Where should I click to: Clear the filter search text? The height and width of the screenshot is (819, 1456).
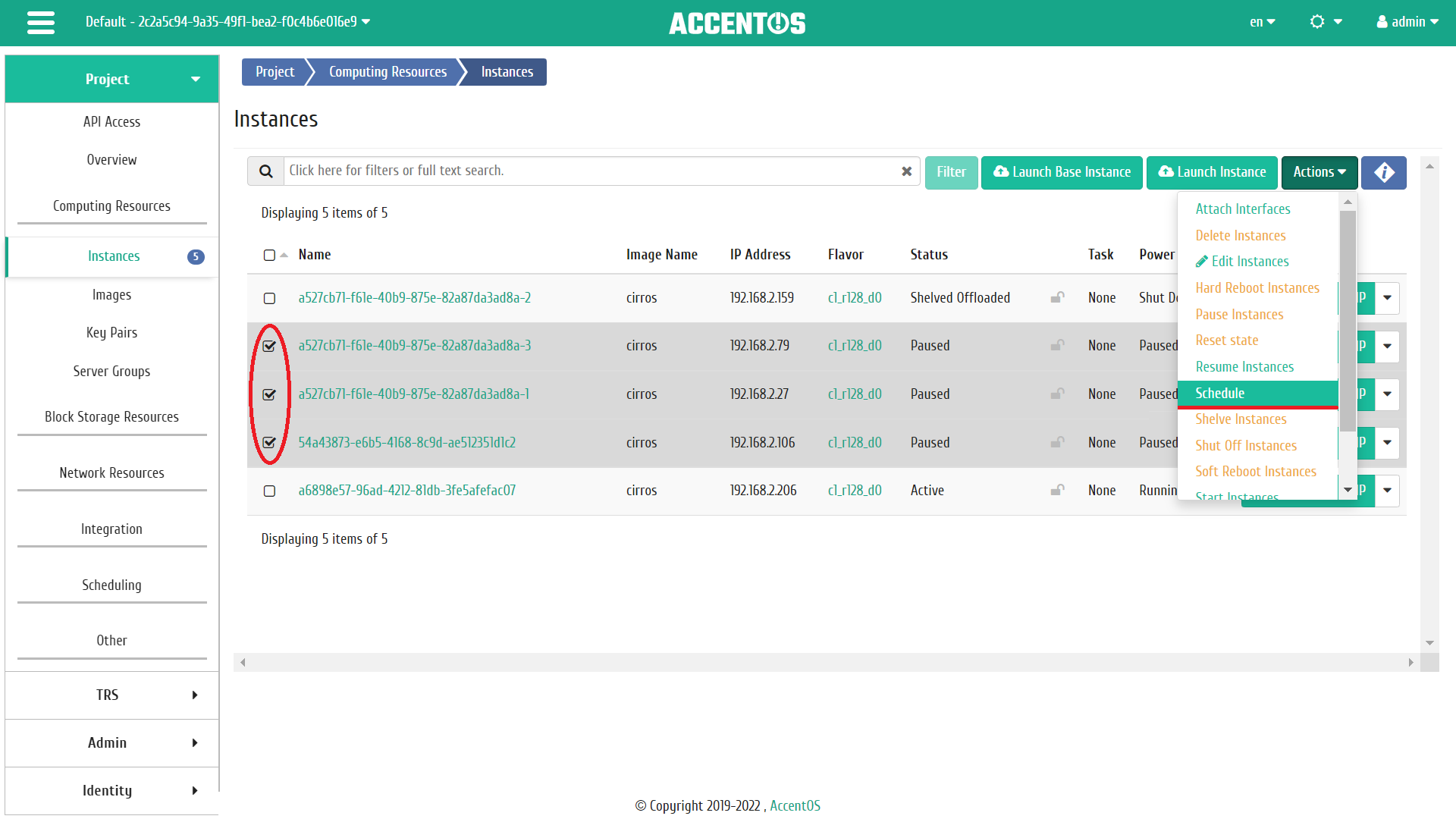[906, 171]
